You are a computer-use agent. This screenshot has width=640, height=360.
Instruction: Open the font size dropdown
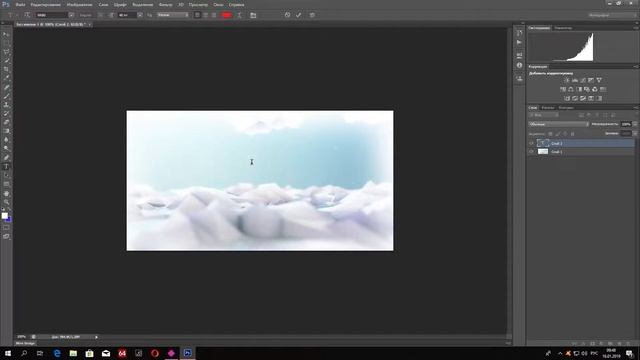point(140,15)
